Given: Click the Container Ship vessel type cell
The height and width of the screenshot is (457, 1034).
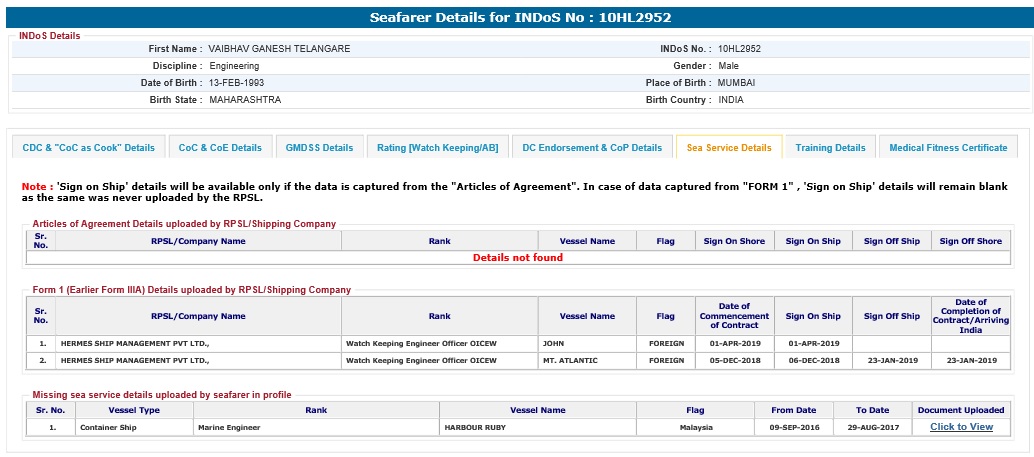Looking at the screenshot, I should 108,427.
